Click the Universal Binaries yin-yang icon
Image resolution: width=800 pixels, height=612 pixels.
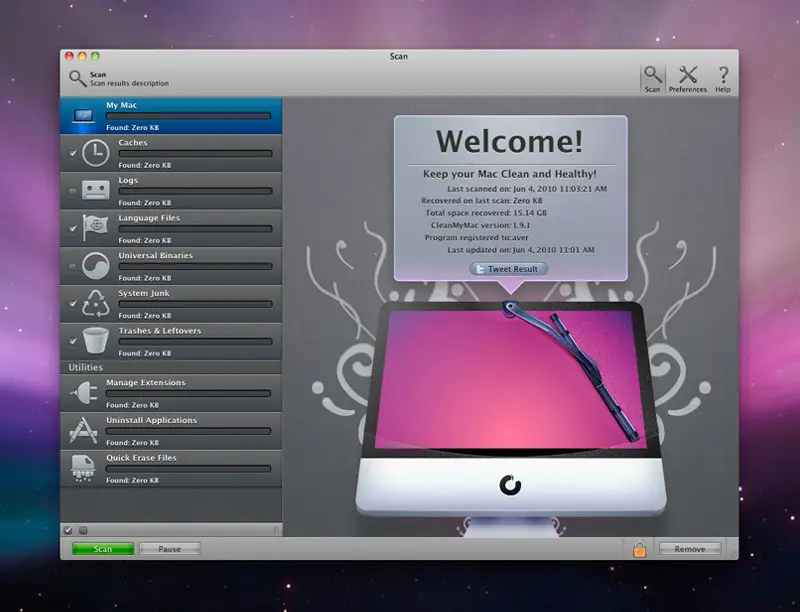[95, 266]
